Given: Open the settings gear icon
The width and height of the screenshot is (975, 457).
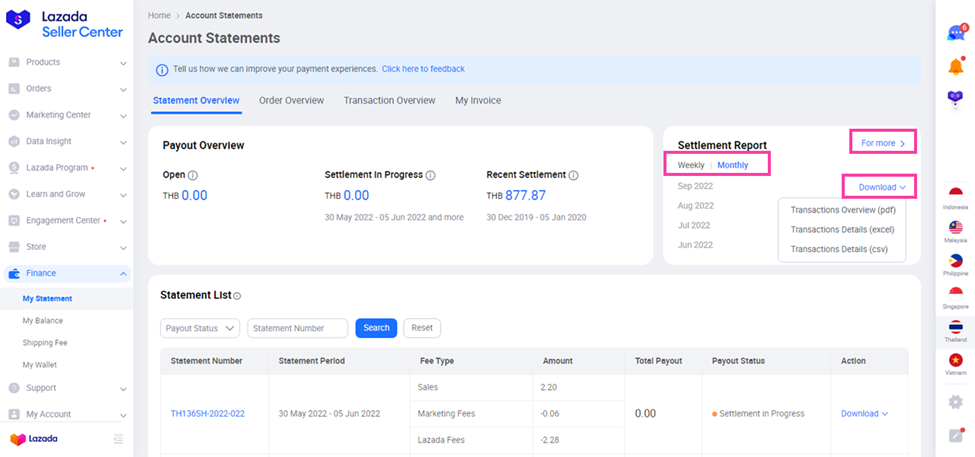Looking at the screenshot, I should tap(956, 402).
